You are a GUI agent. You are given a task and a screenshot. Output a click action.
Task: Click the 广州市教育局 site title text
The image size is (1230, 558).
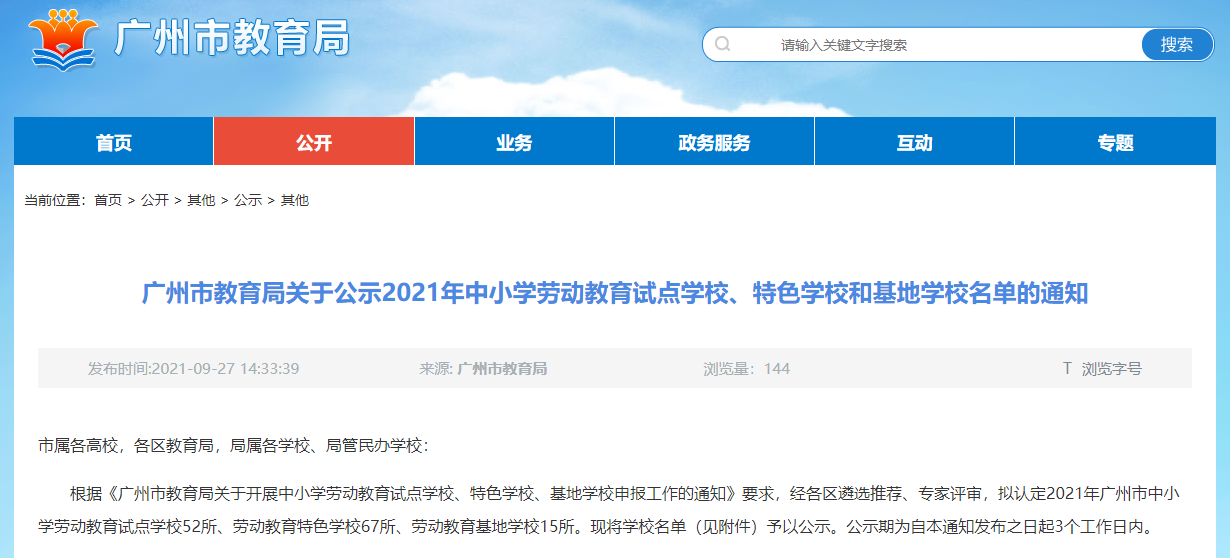pos(232,38)
